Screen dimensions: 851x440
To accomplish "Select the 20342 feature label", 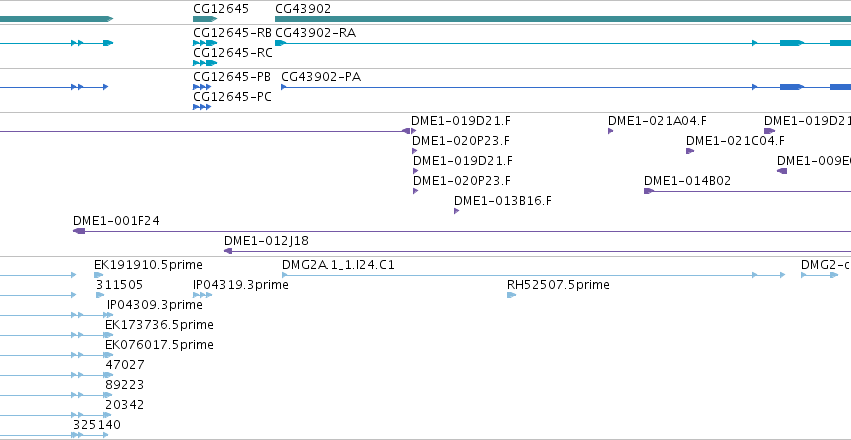I will (125, 405).
